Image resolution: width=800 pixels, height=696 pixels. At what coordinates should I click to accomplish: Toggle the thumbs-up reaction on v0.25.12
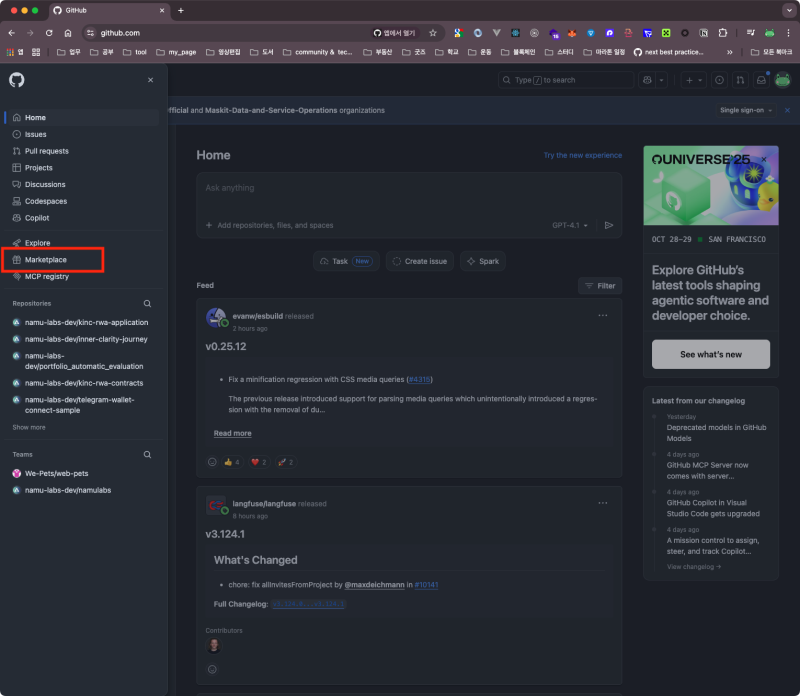233,461
